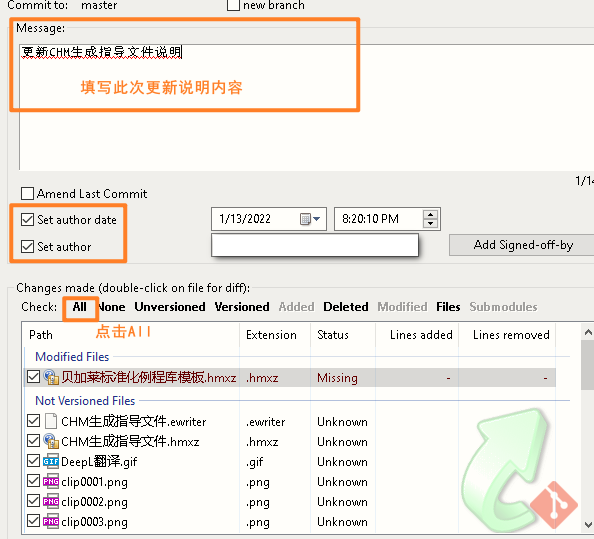Click the GIF icon for DeepL翻译.gif
This screenshot has height=539, width=594.
[x=51, y=461]
